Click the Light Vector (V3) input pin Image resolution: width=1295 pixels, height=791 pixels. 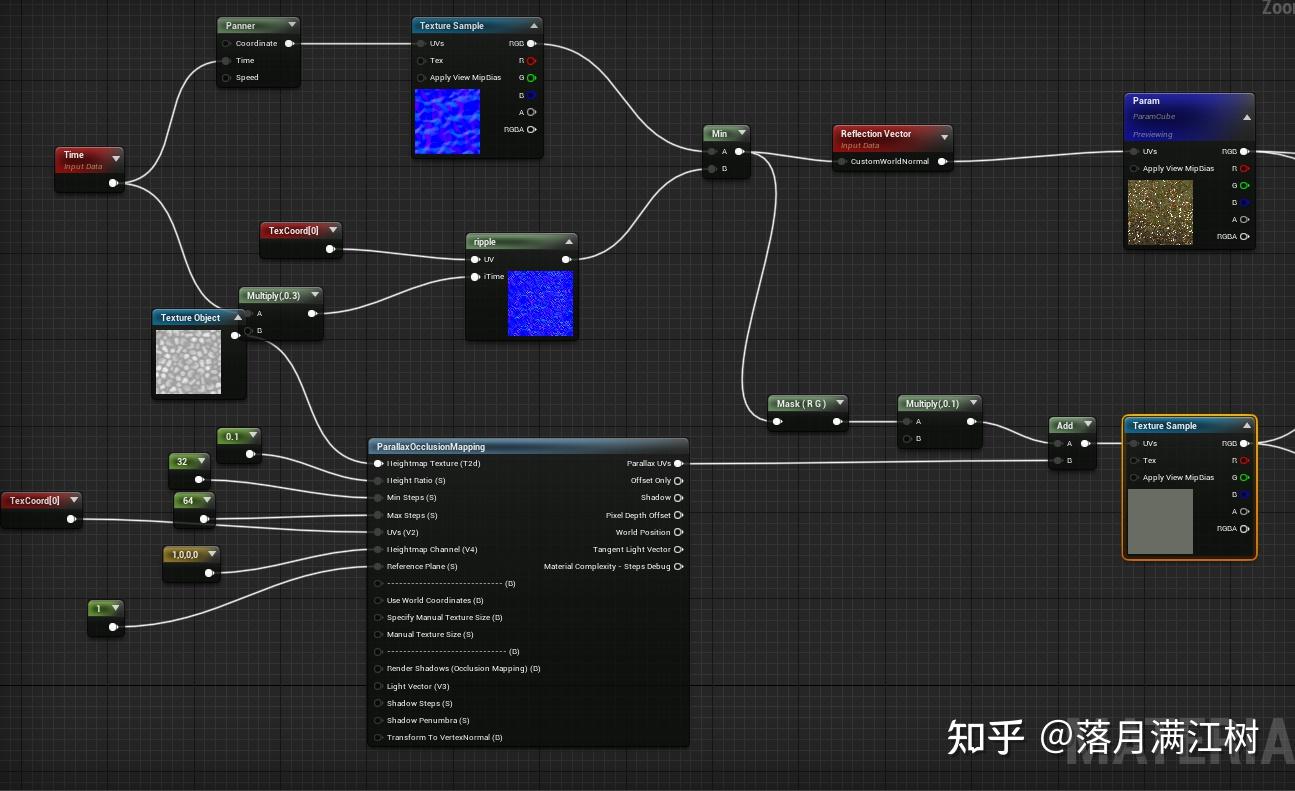[x=378, y=686]
